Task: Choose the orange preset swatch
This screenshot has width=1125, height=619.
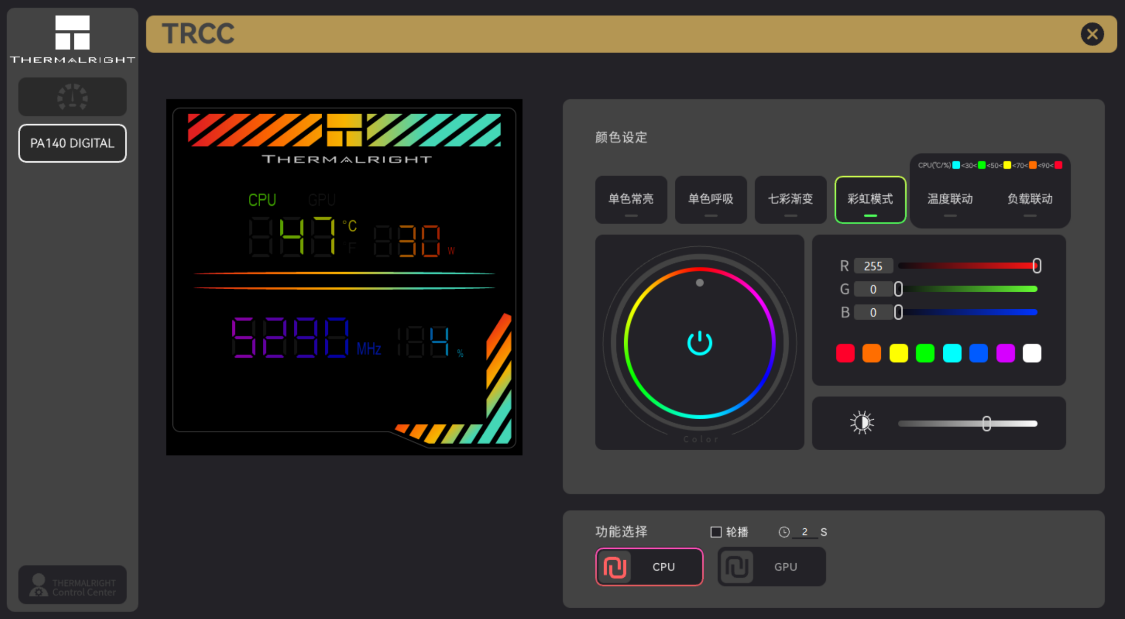Action: pyautogui.click(x=872, y=353)
